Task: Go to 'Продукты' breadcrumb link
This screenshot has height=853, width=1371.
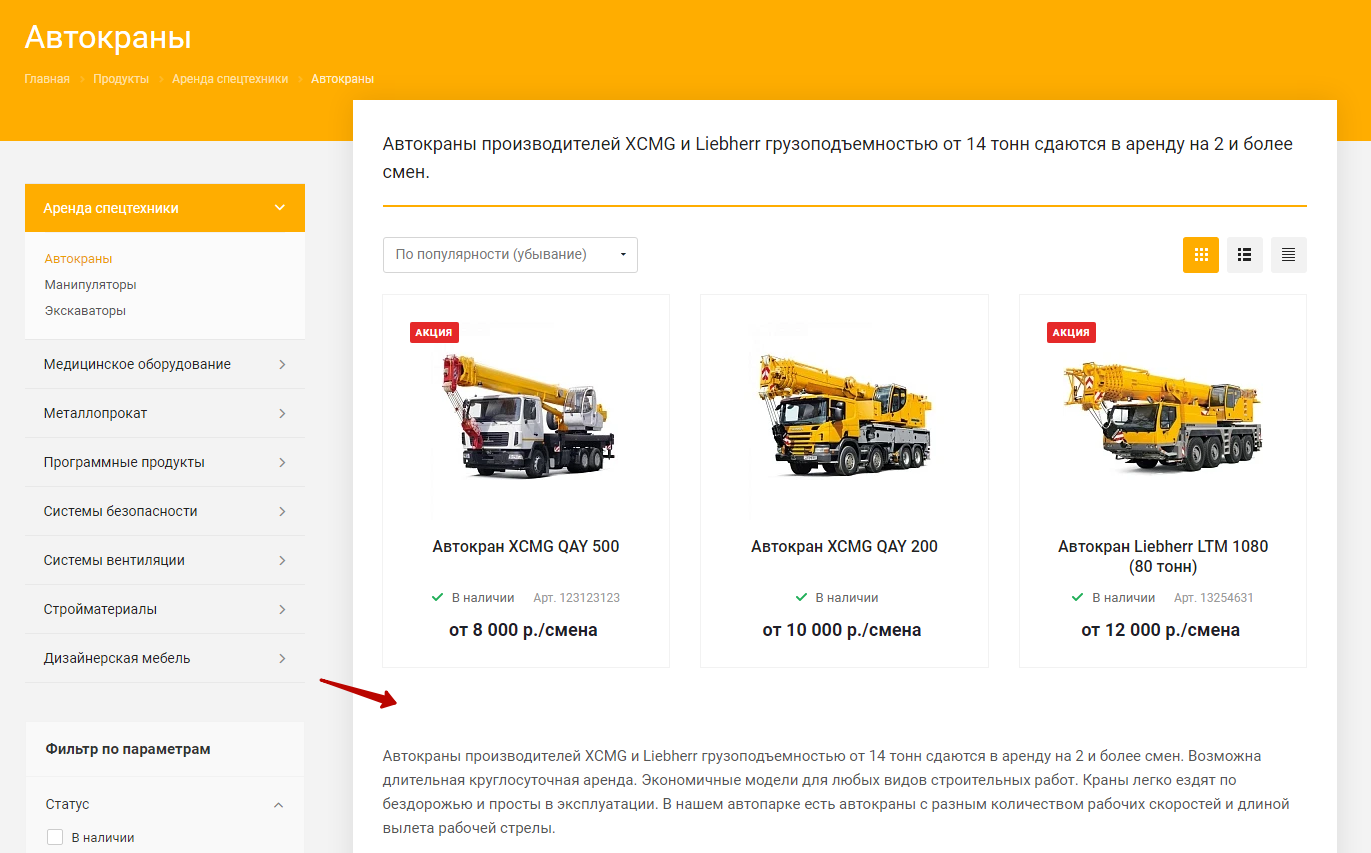Action: click(121, 79)
